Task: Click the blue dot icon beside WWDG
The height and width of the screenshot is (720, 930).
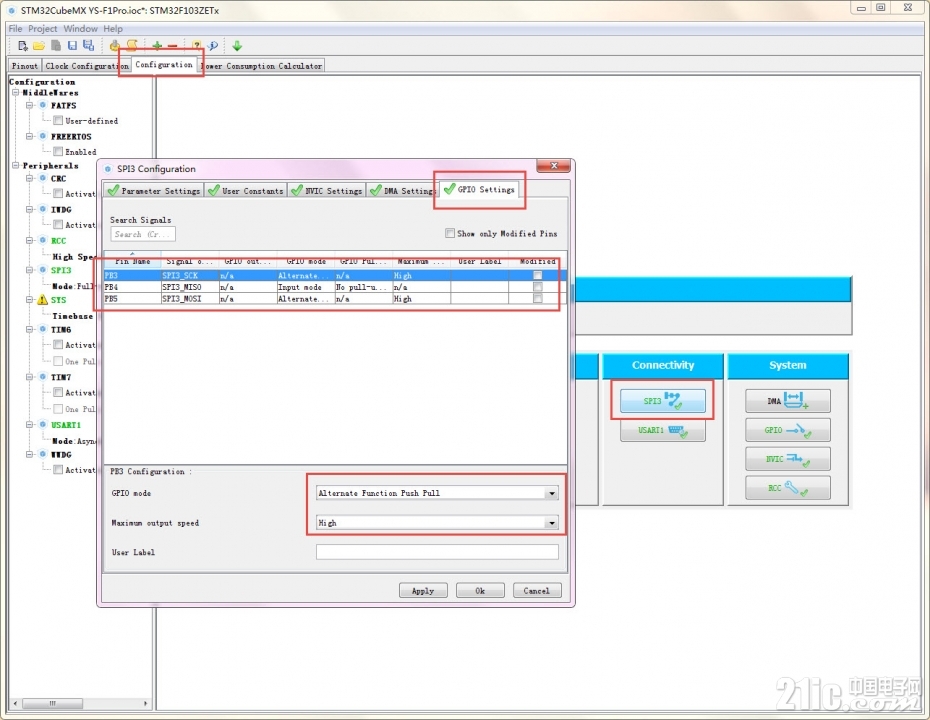Action: coord(43,454)
